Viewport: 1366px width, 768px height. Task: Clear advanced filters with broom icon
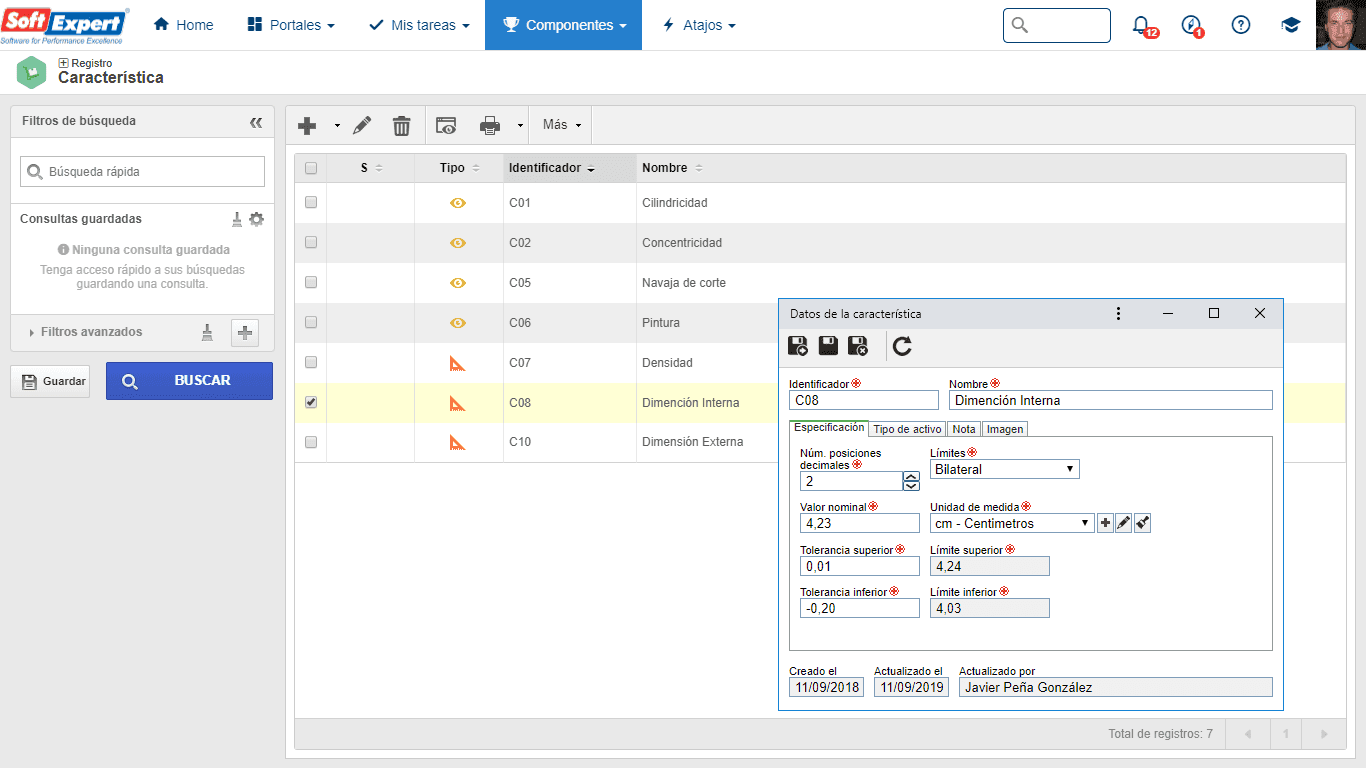point(207,332)
